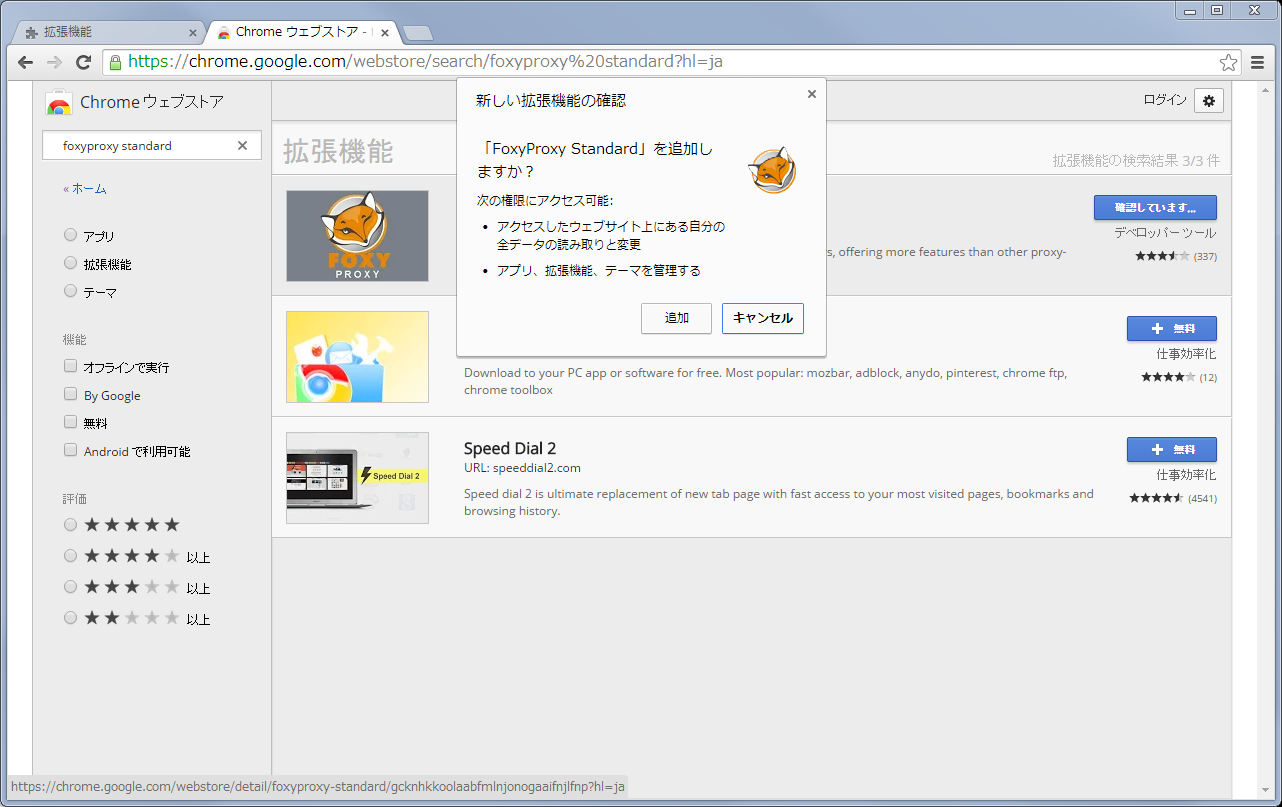Screen dimensions: 1282x807
Task: Close the 拡張機能 tab
Action: point(192,32)
